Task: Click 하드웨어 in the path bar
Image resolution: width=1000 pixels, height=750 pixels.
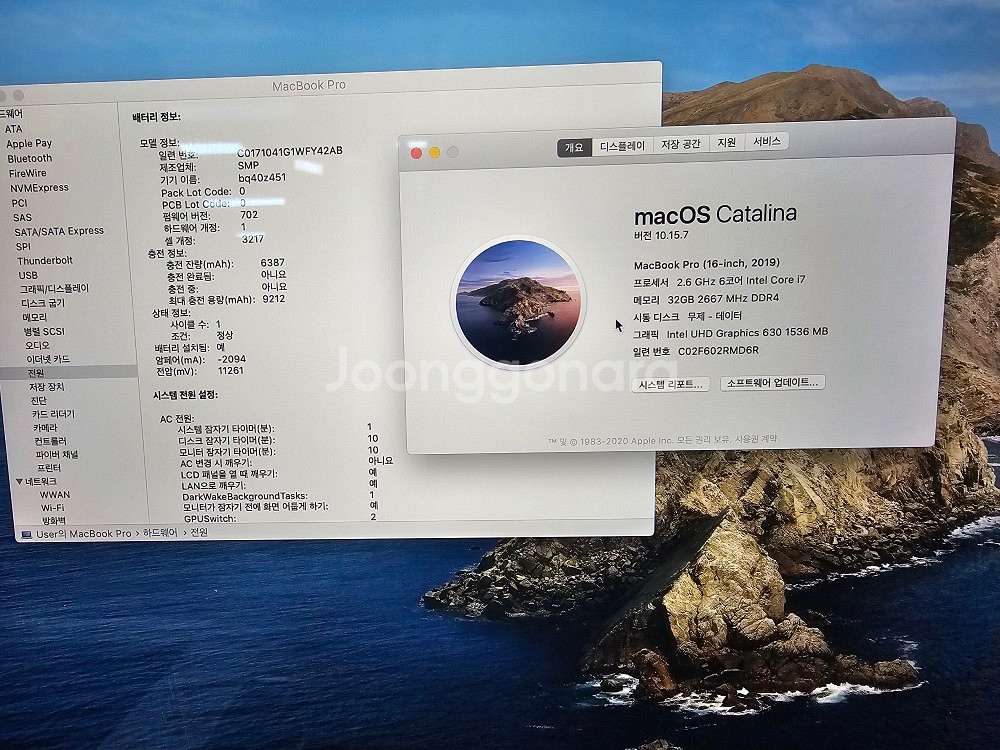Action: coord(160,533)
